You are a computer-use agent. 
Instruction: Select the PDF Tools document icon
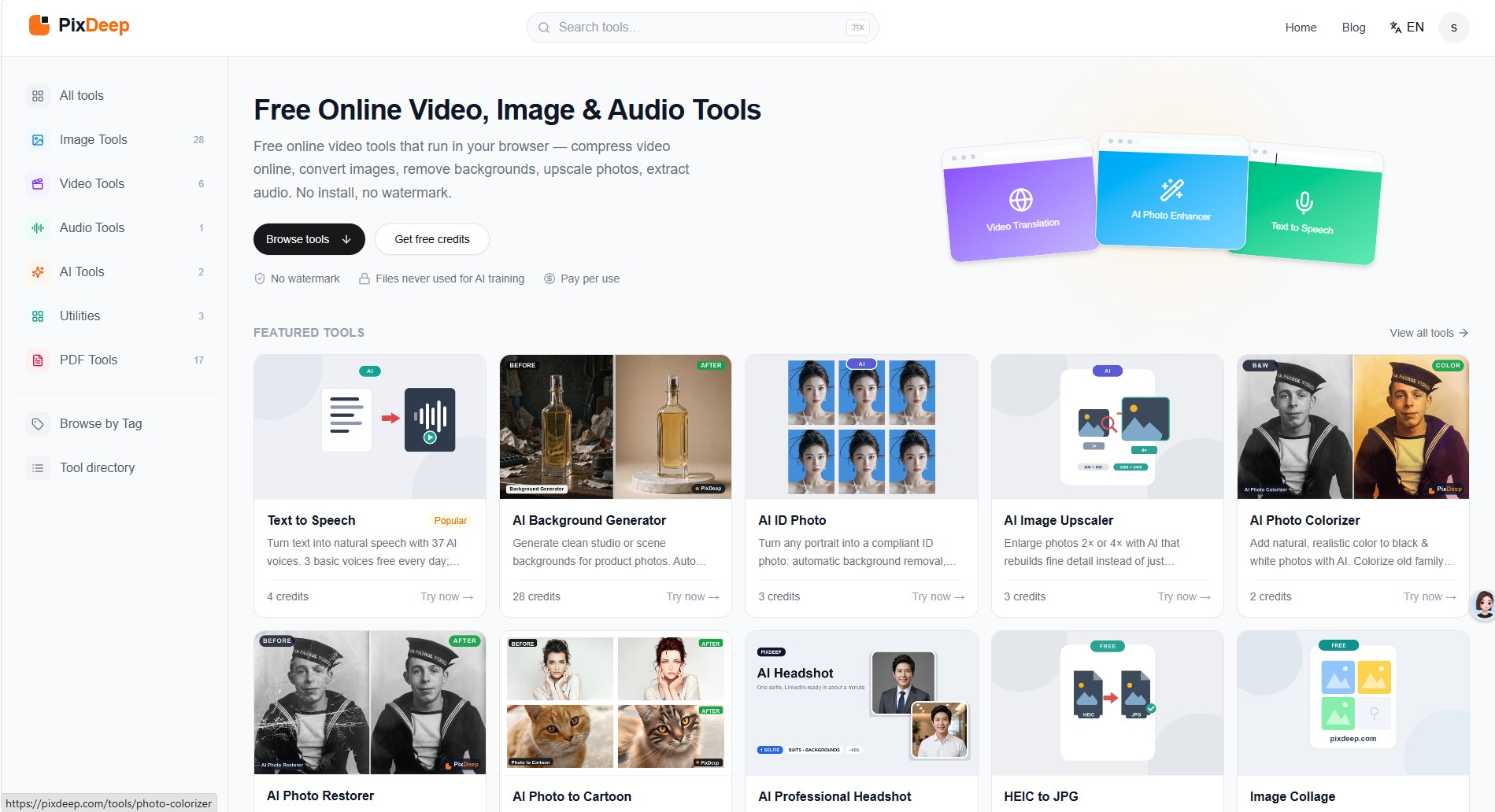[38, 360]
